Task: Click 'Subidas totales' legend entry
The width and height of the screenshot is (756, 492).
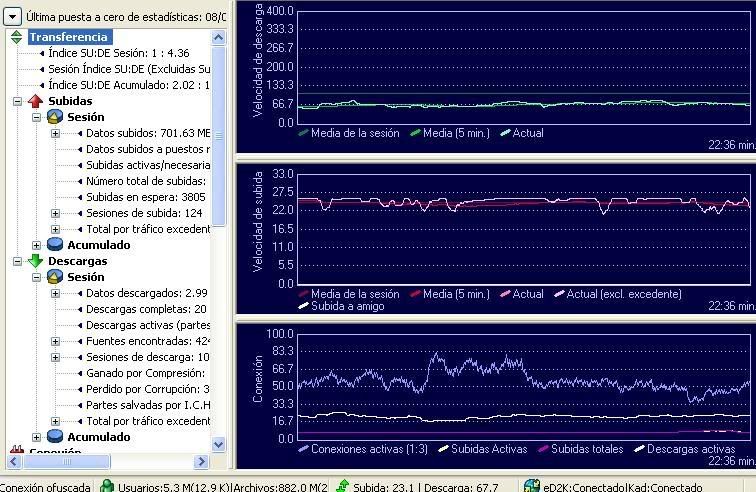Action: (581, 449)
